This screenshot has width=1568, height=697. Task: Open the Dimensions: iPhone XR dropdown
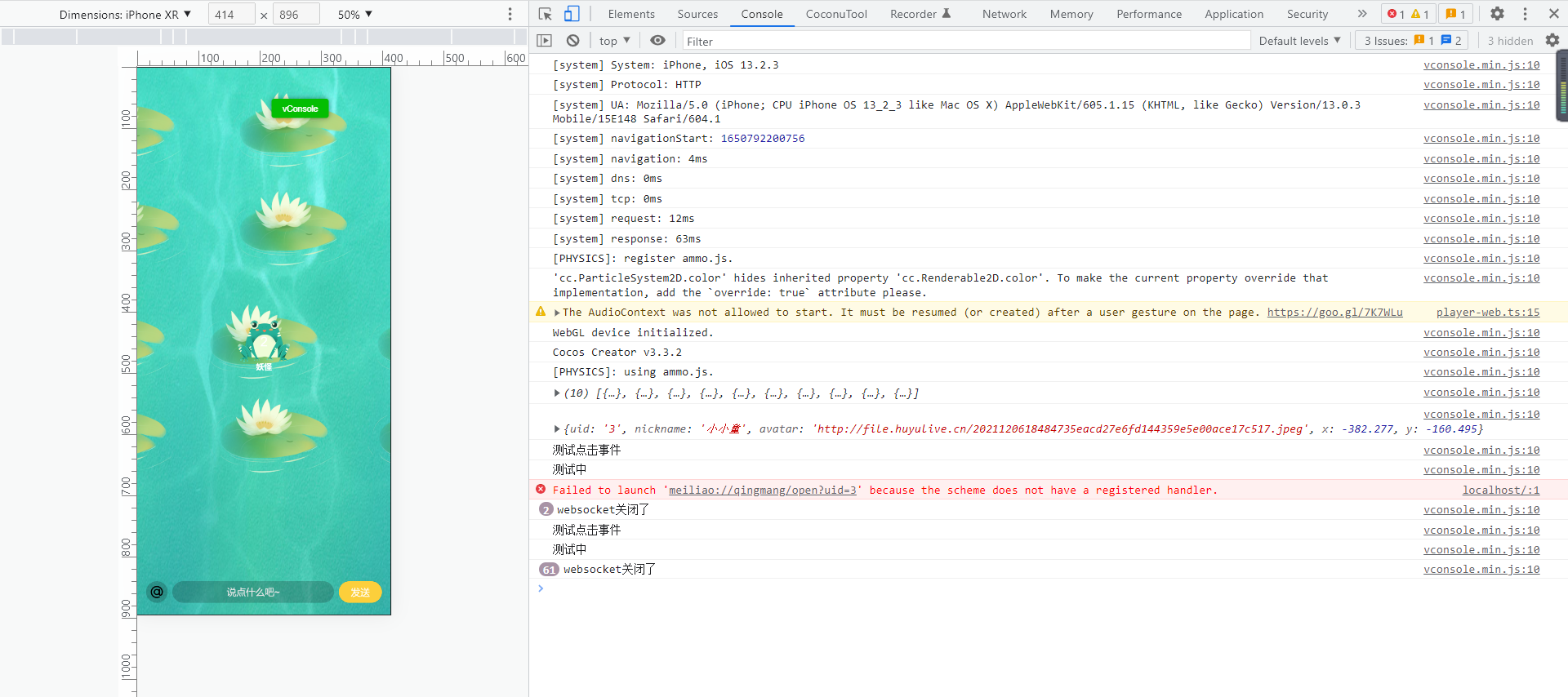125,15
